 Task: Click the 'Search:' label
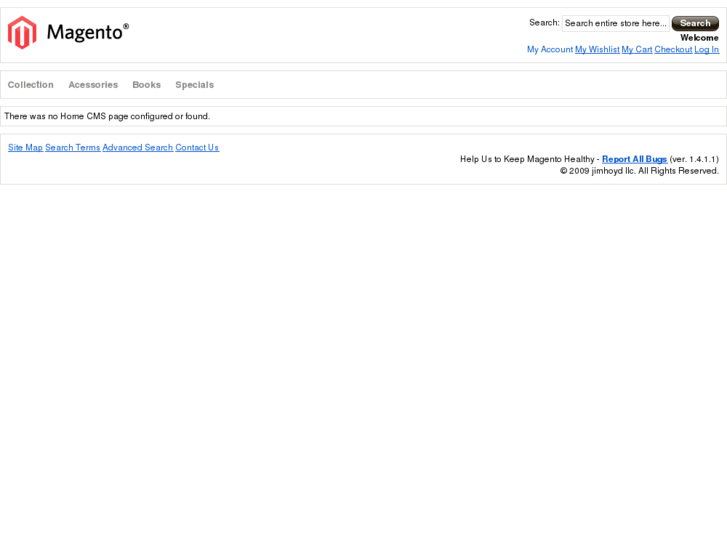544,23
